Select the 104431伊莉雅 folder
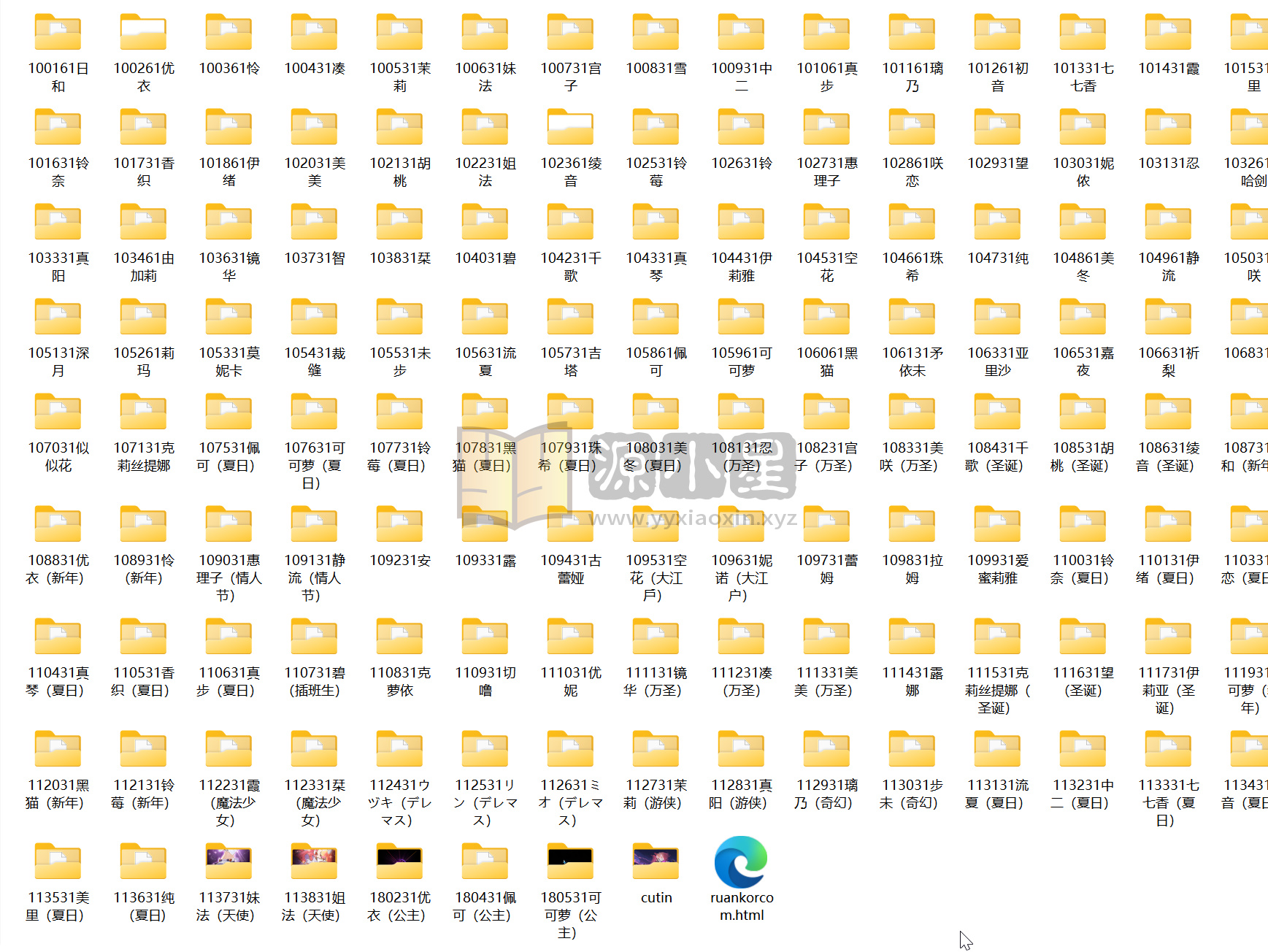The width and height of the screenshot is (1268, 952). click(x=741, y=223)
